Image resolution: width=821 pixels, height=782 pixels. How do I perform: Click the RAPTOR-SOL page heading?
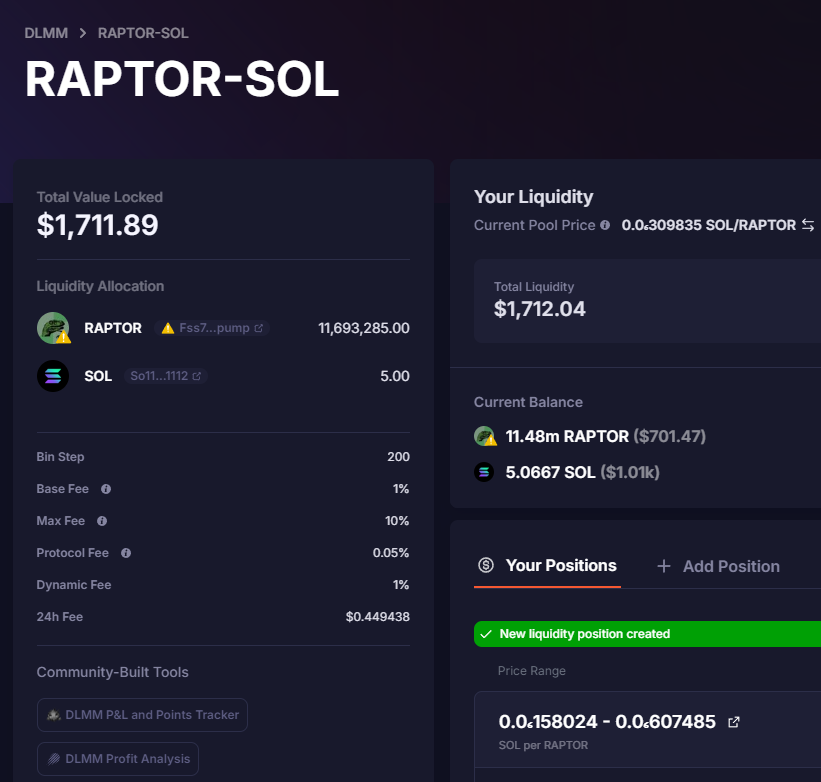pos(182,79)
